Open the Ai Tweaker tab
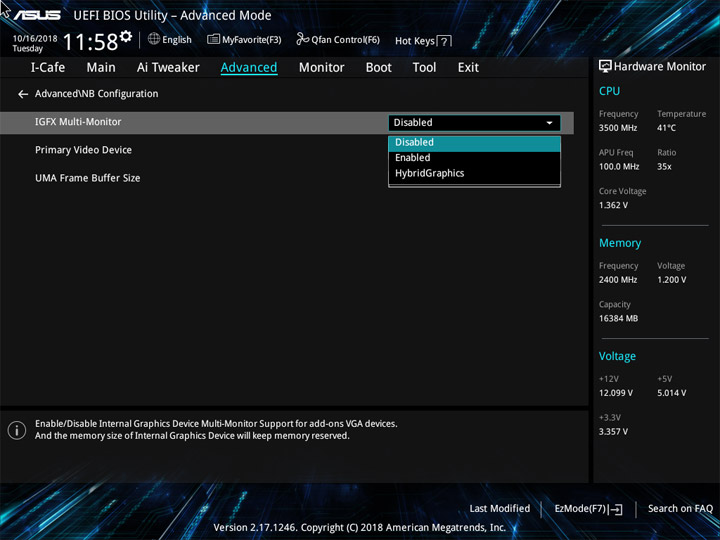 tap(168, 68)
